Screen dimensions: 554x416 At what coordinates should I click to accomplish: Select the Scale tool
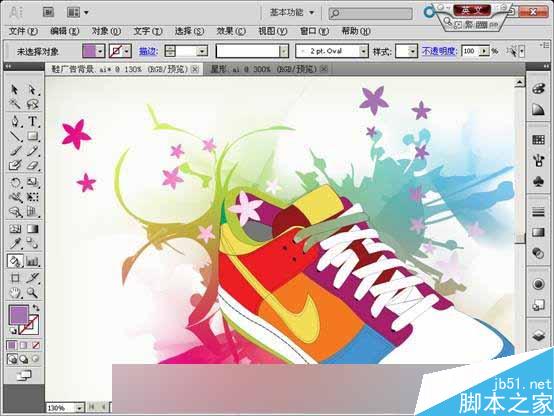(32, 182)
